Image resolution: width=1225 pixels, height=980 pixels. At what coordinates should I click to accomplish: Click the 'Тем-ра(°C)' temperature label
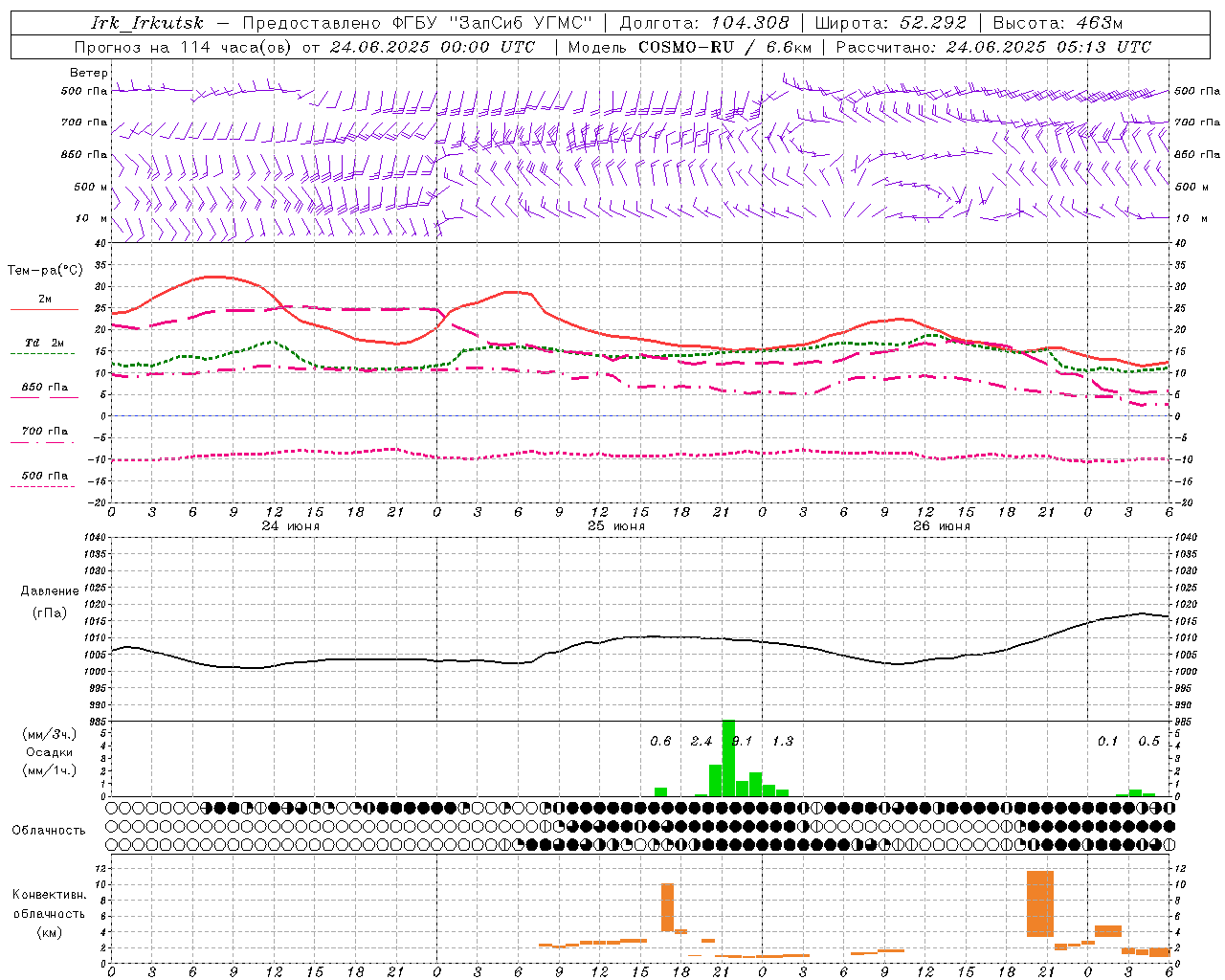[x=45, y=271]
